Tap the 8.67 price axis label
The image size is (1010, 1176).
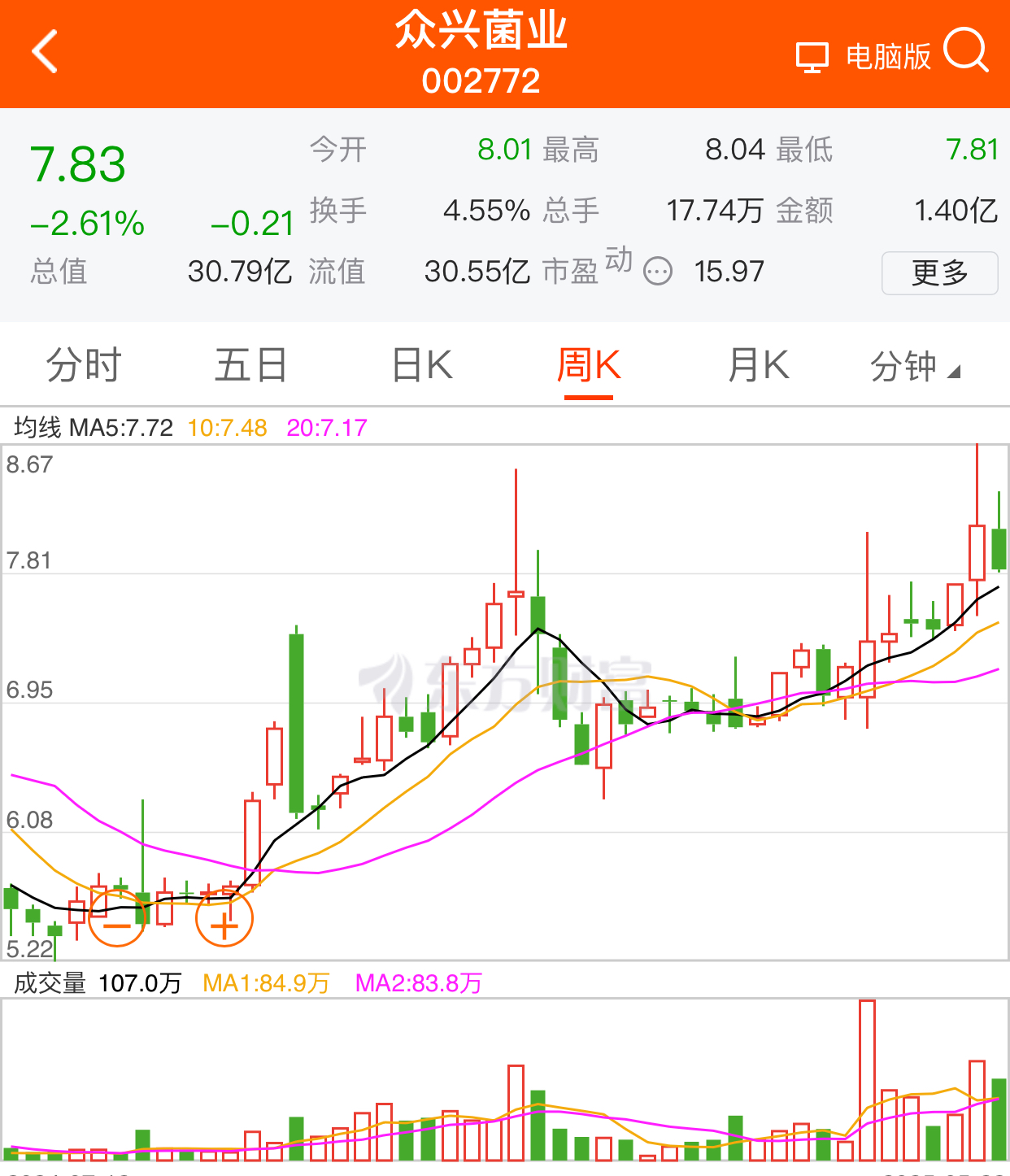click(29, 464)
